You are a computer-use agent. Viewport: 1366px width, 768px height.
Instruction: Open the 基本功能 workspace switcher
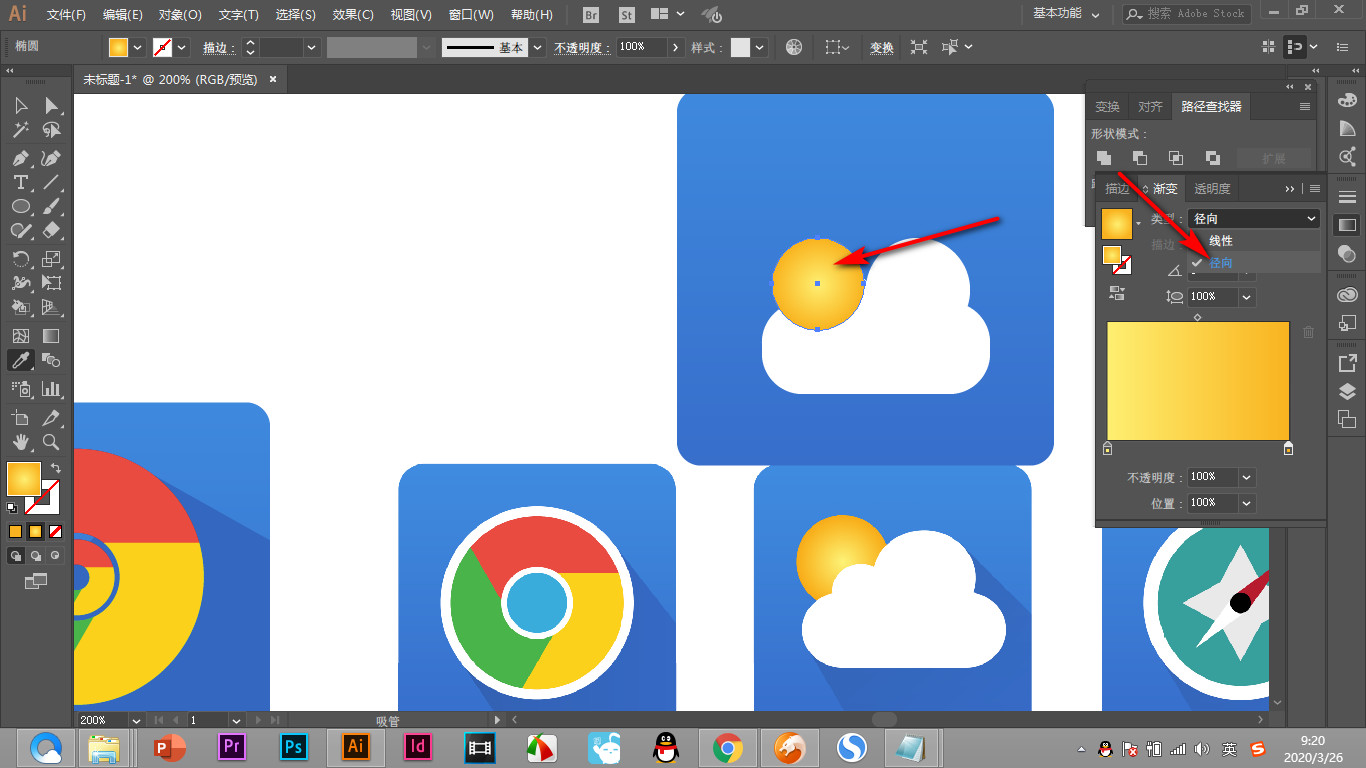(1066, 14)
